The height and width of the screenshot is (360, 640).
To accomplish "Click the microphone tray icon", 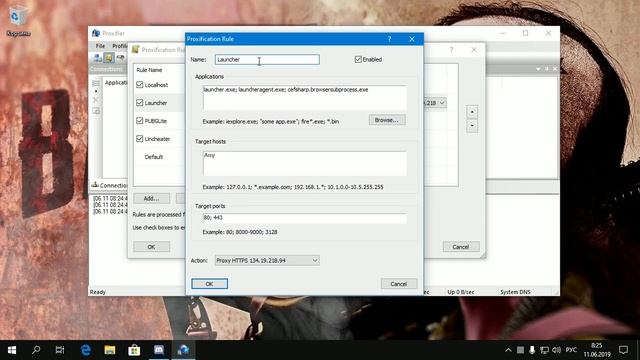I will click(x=532, y=350).
